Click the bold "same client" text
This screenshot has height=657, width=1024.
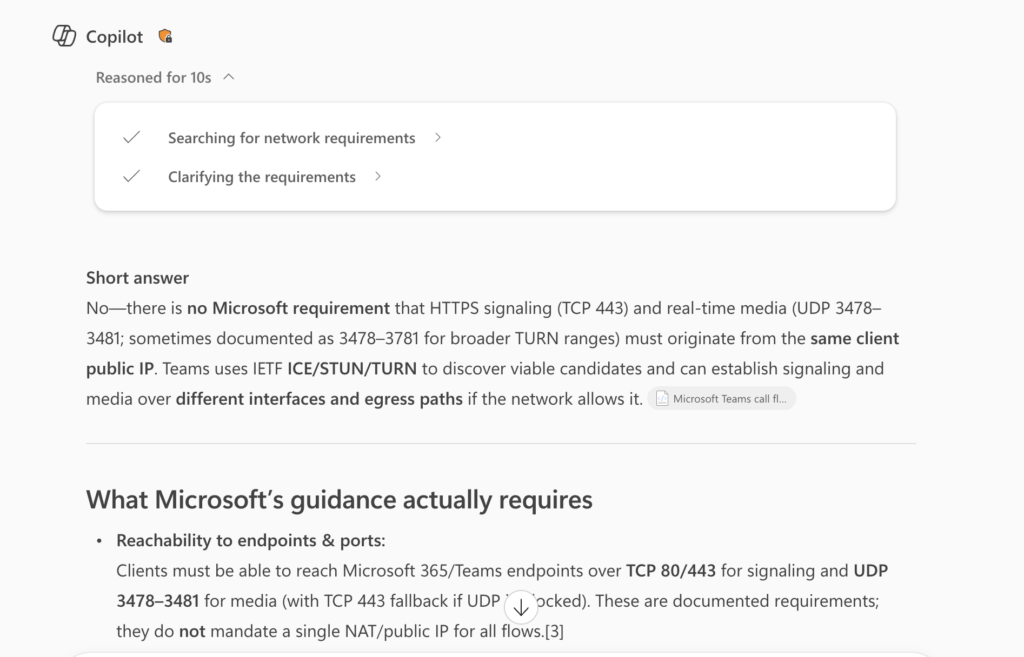click(x=854, y=338)
